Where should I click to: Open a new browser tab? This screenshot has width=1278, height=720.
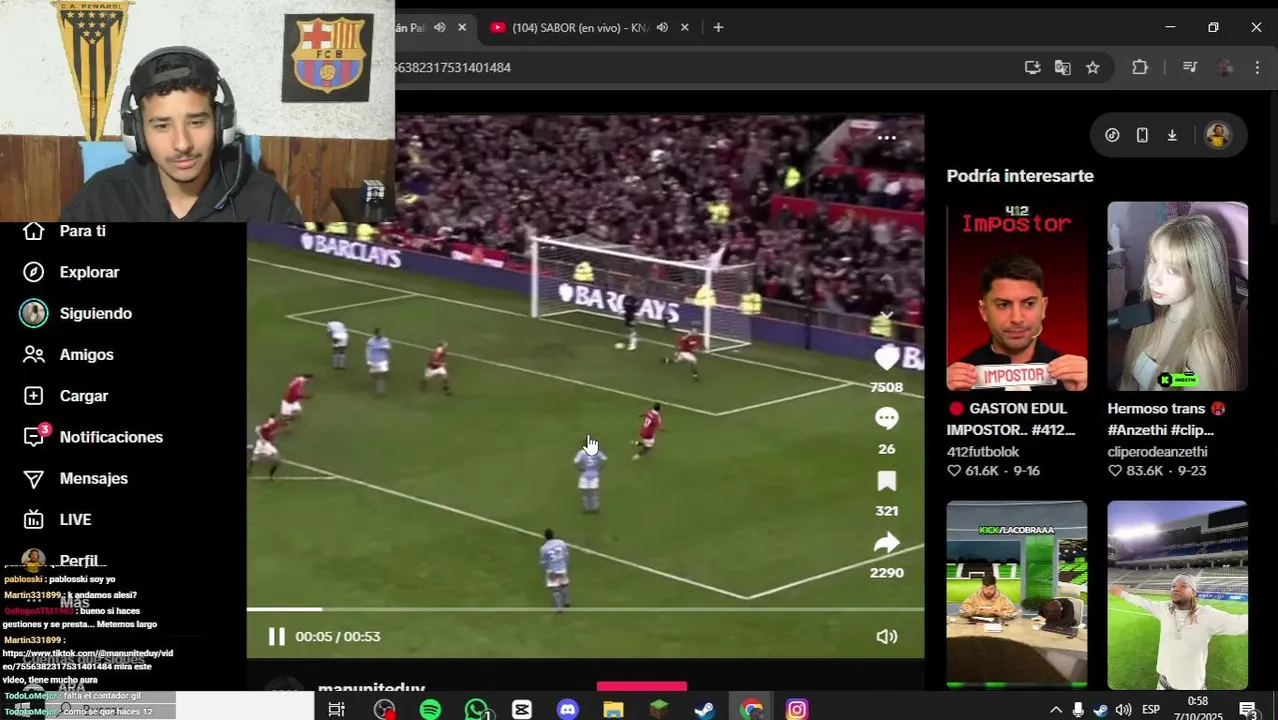pyautogui.click(x=718, y=28)
